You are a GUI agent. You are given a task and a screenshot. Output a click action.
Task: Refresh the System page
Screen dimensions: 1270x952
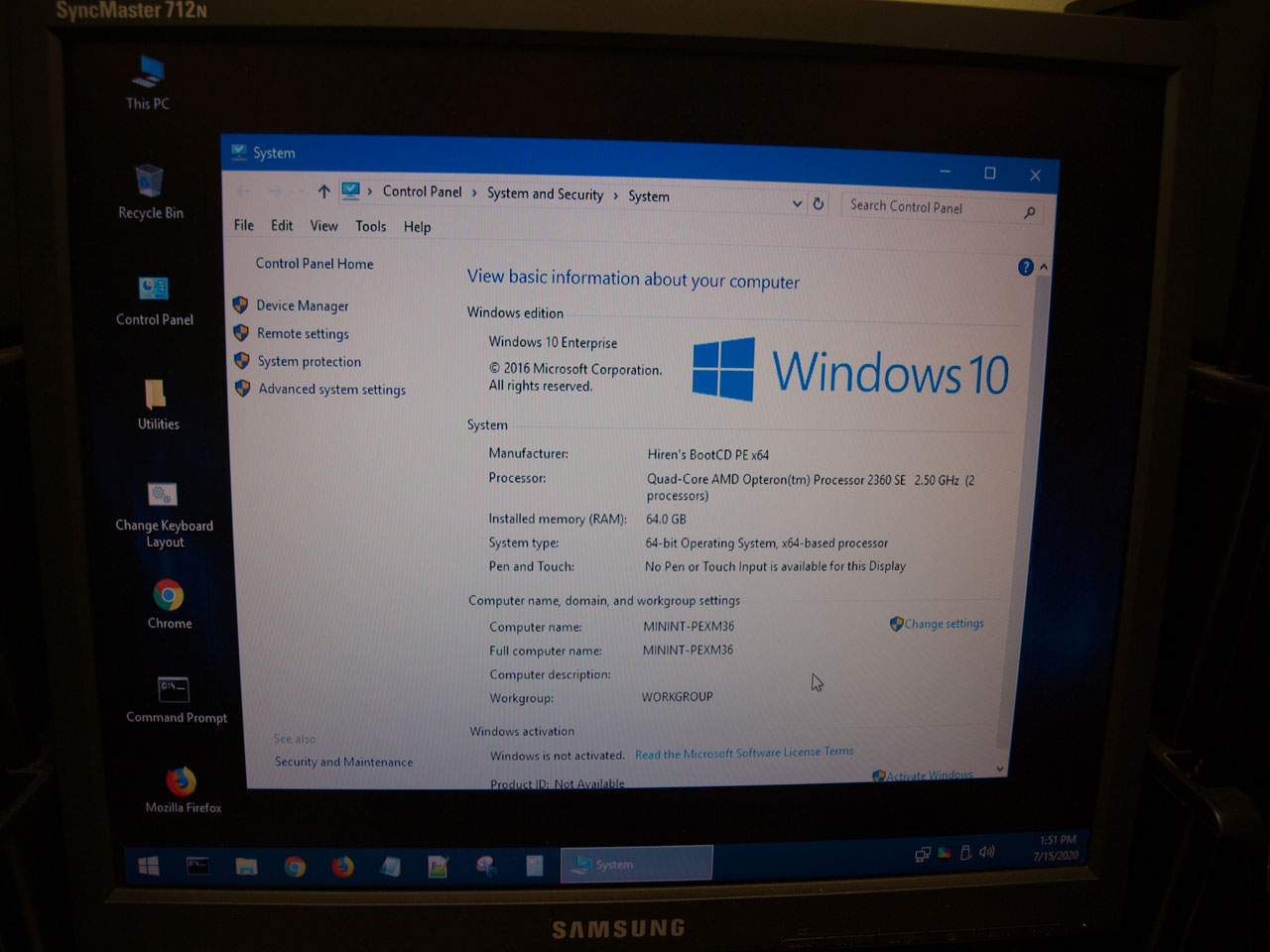pos(819,203)
